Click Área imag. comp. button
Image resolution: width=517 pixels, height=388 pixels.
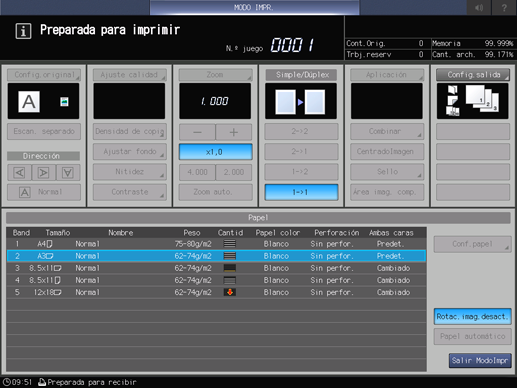387,192
